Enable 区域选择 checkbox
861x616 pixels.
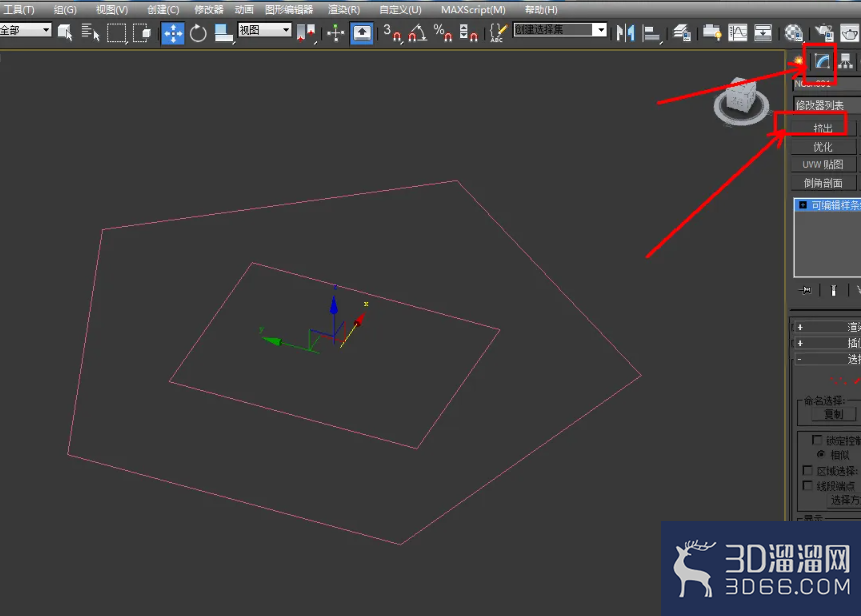(808, 471)
